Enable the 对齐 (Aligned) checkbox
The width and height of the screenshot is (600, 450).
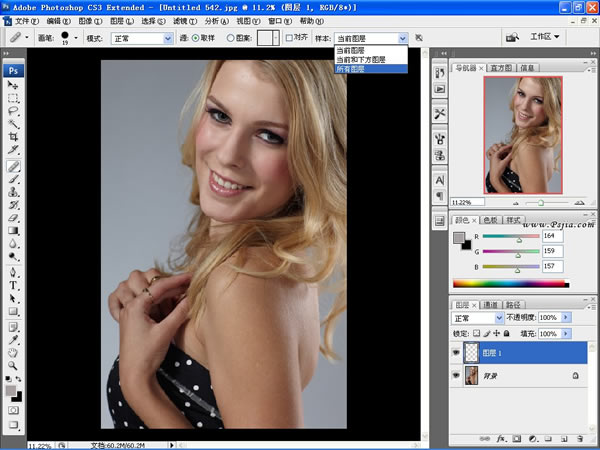[x=290, y=38]
